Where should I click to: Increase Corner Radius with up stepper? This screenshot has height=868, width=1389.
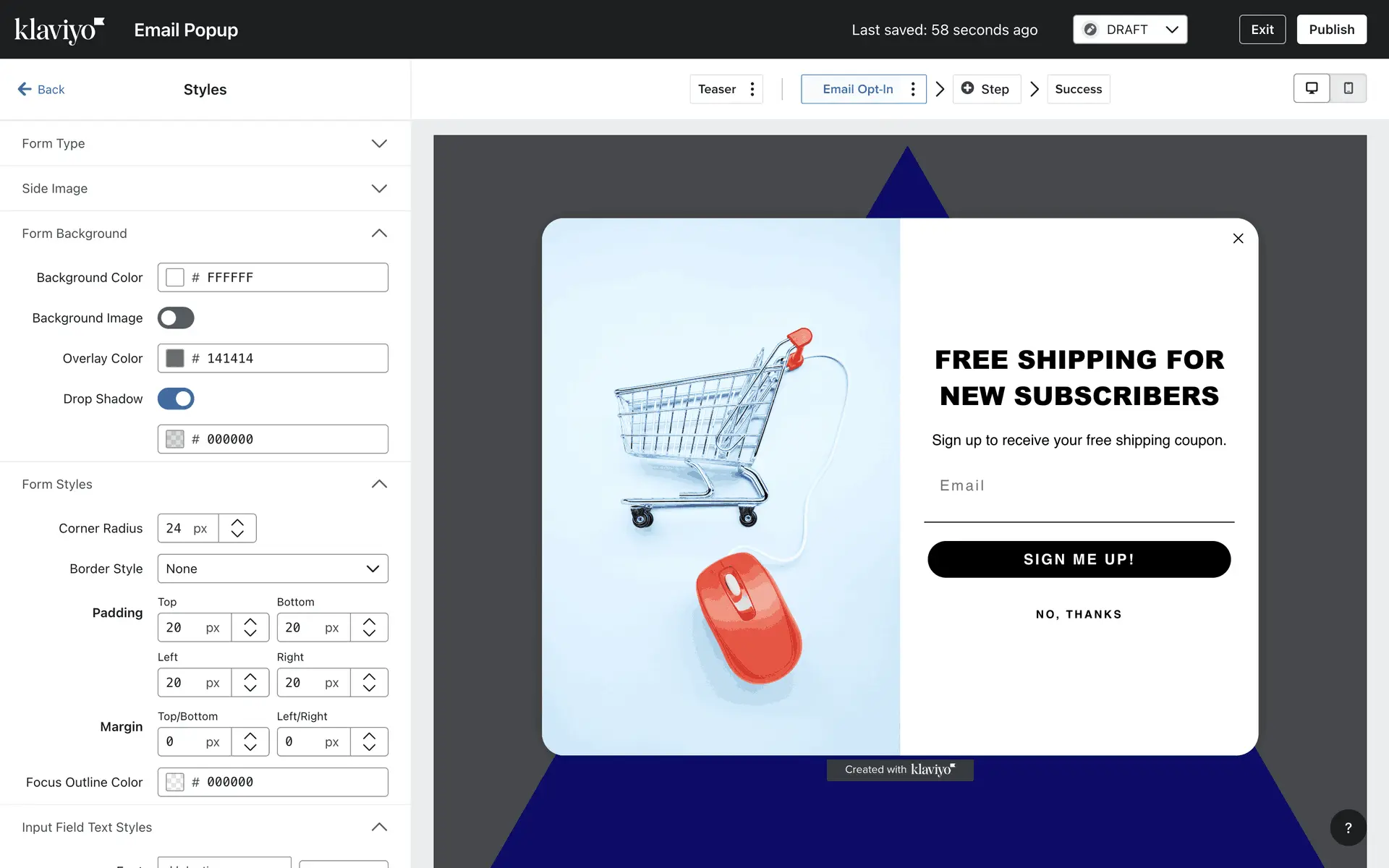click(x=237, y=522)
